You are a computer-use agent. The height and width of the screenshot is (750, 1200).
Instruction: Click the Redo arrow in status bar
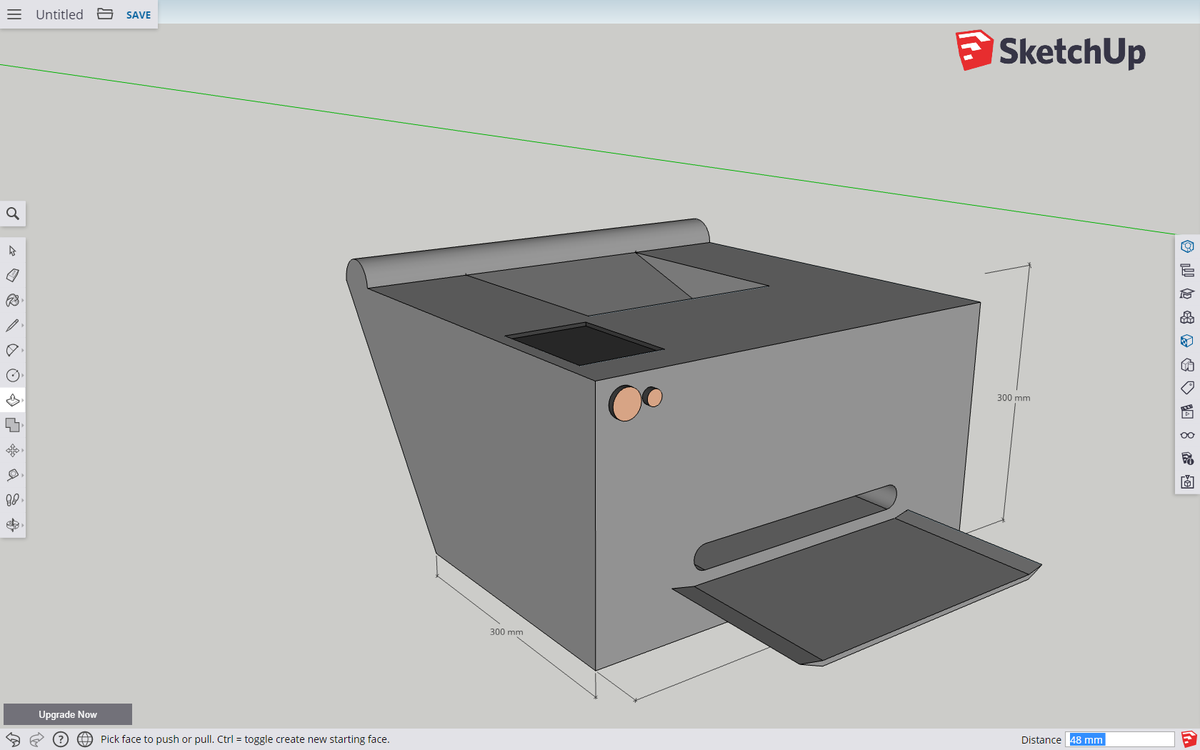point(36,739)
